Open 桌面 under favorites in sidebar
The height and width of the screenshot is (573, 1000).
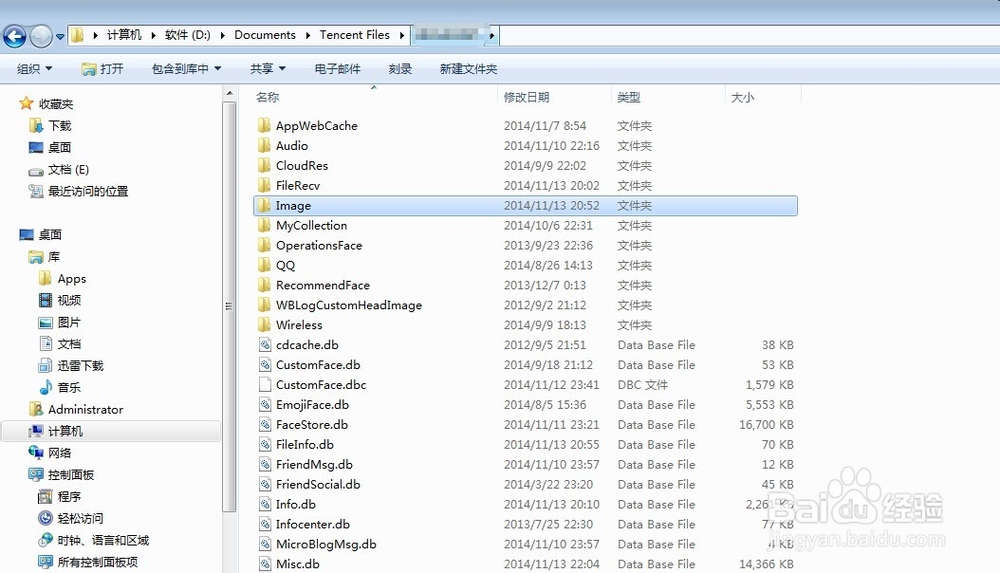[50, 147]
